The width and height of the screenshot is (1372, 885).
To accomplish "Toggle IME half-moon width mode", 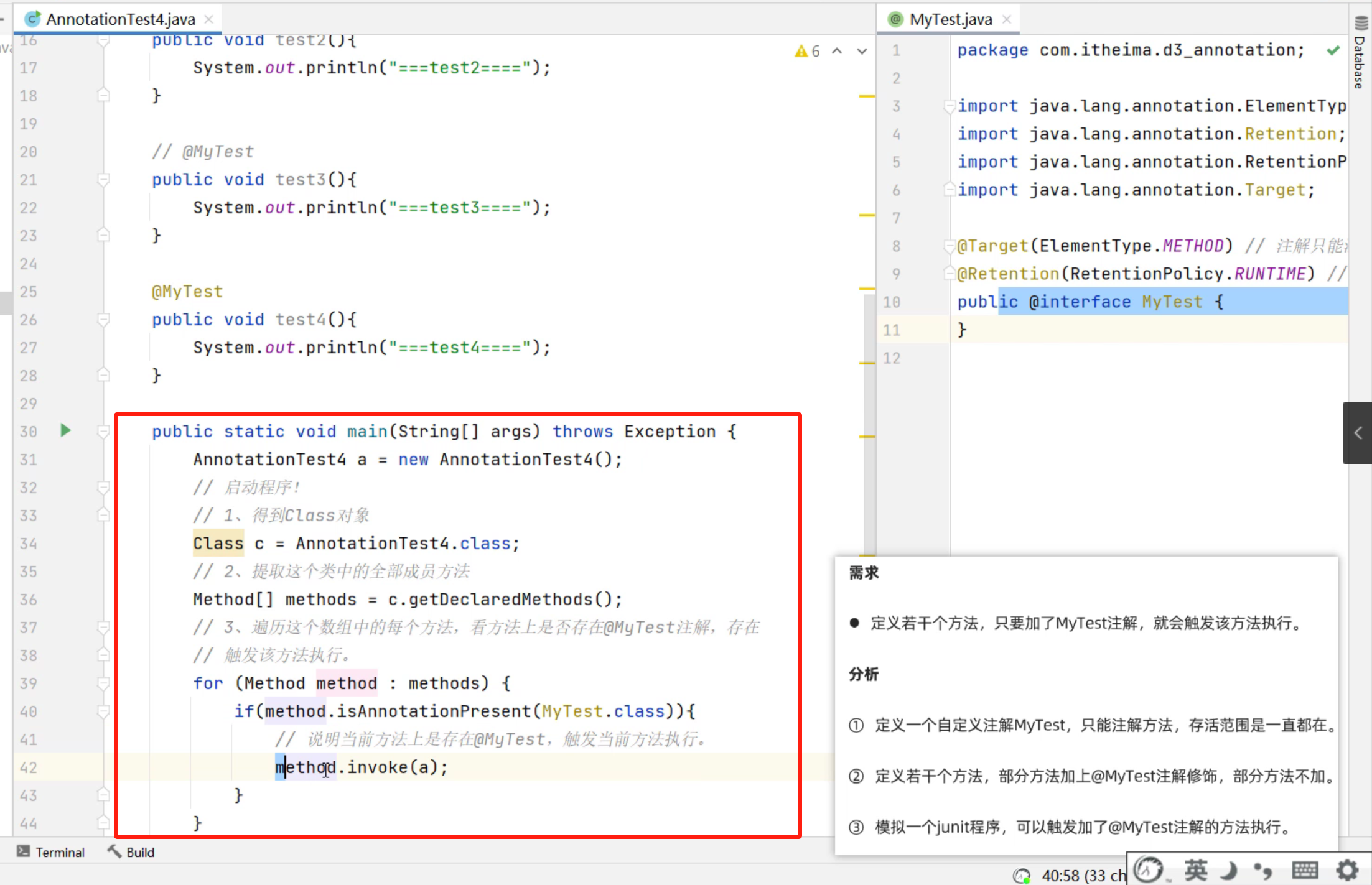I will (1229, 869).
